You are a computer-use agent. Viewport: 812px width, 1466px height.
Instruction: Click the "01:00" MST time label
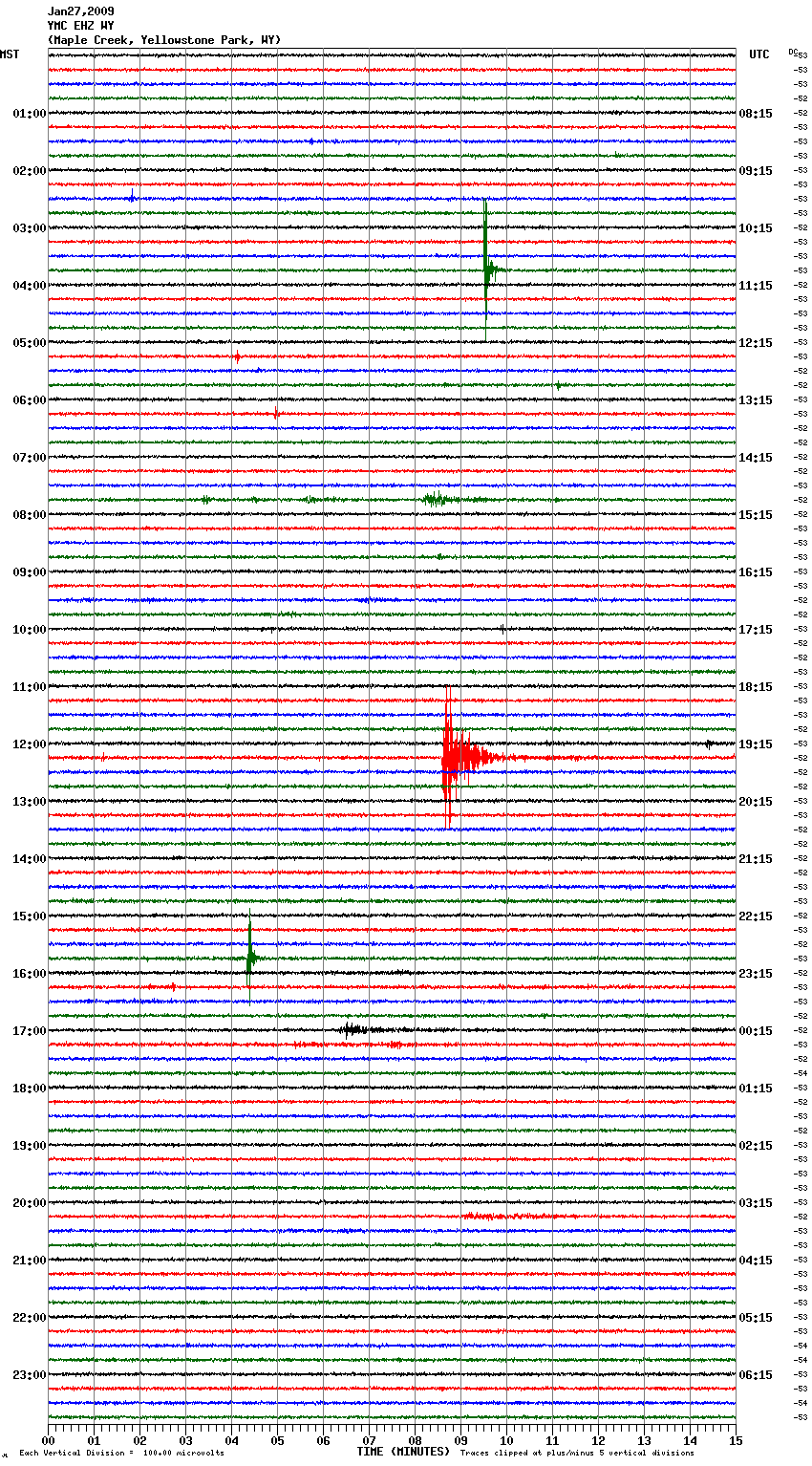[x=30, y=114]
